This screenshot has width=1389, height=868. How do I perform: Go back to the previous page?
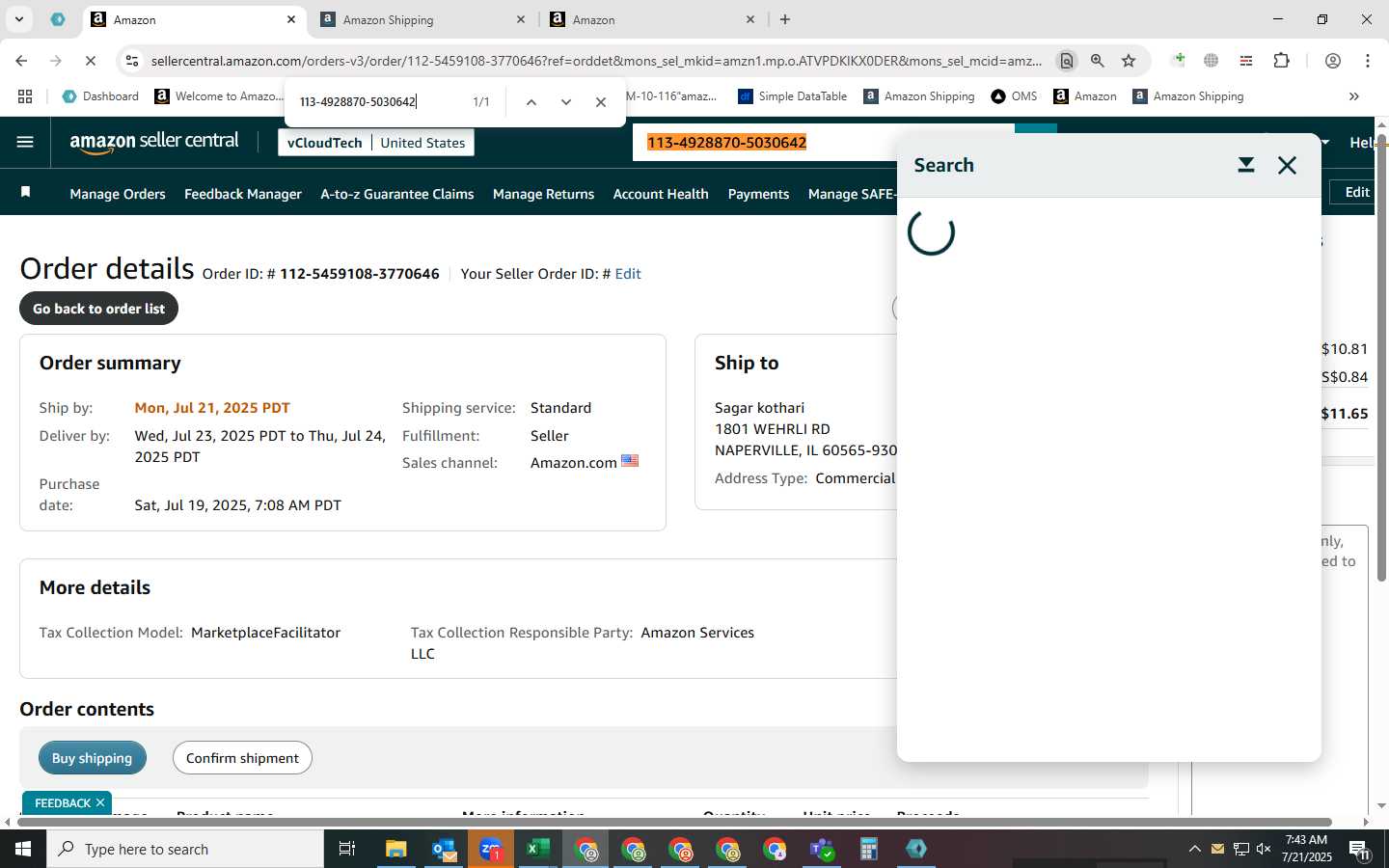tap(21, 61)
